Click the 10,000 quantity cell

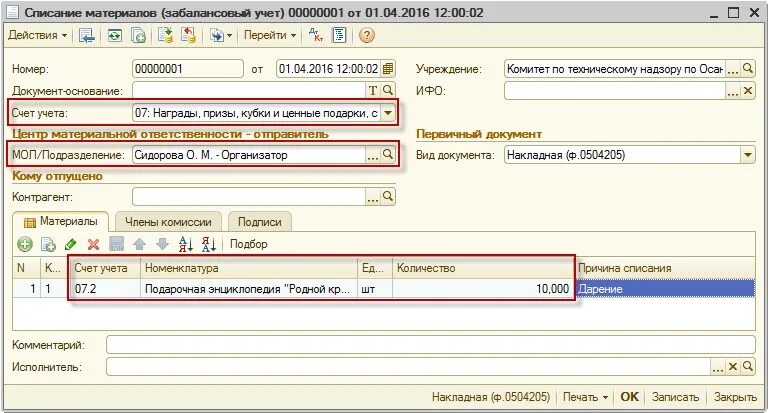483,289
